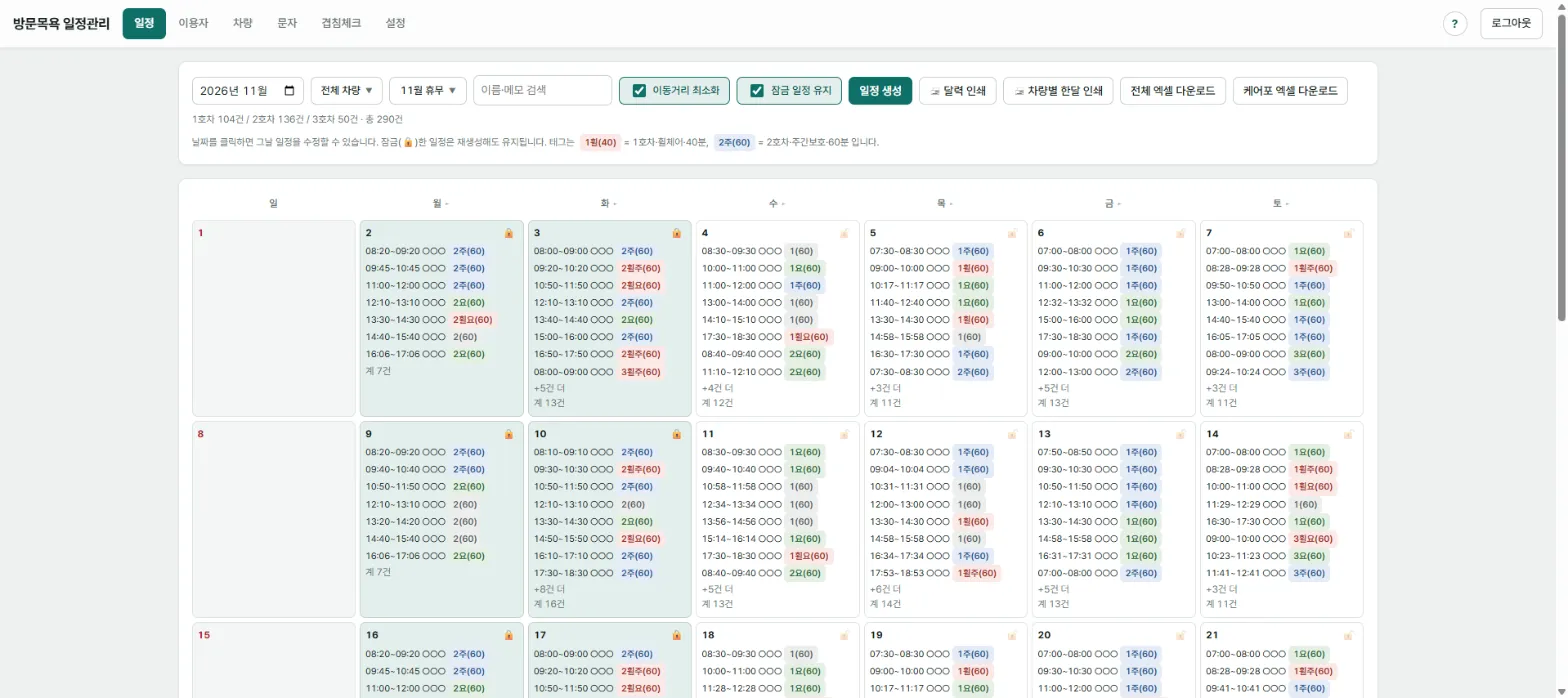Click the lock icon on day 3
The image size is (1568, 698).
tap(676, 233)
